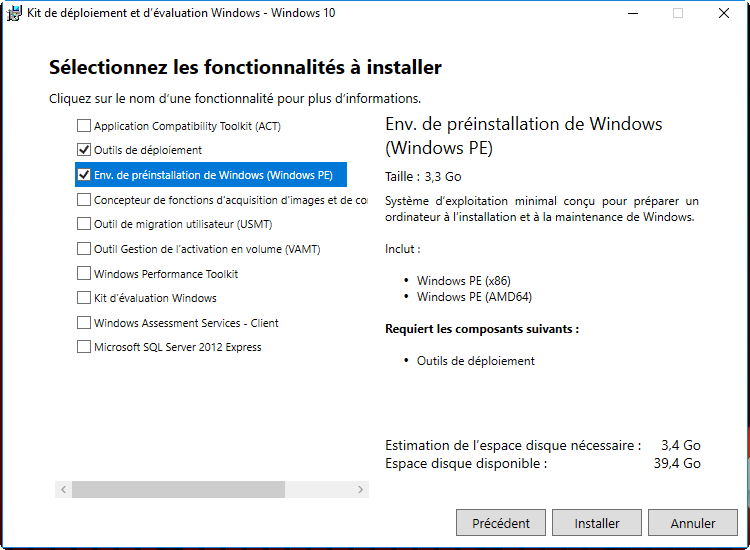750x550 pixels.
Task: Select the Windows Performance Toolkit label
Action: point(166,274)
